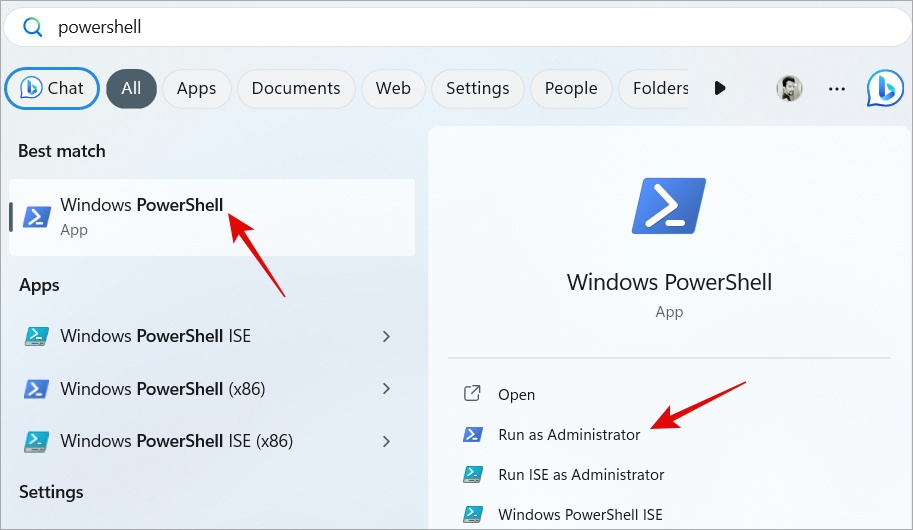The image size is (913, 530).
Task: Expand Windows PowerShell ISE result chevron
Action: (x=386, y=336)
